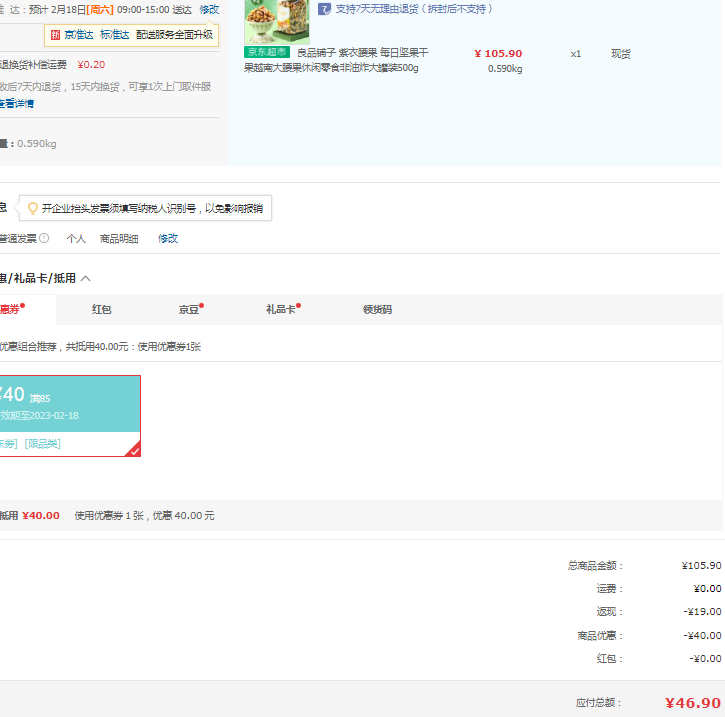Click the cashew product thumbnail image
725x717 pixels.
[276, 21]
